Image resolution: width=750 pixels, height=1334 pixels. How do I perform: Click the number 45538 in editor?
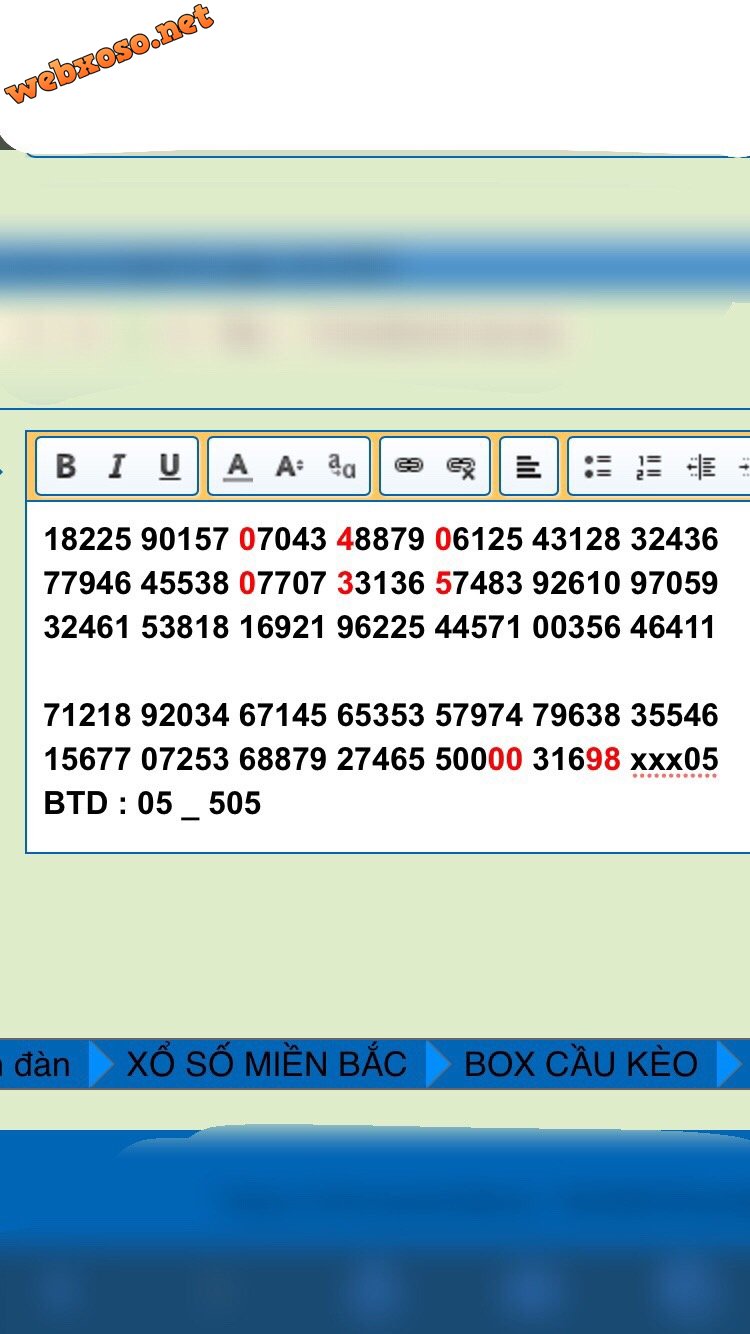click(185, 583)
